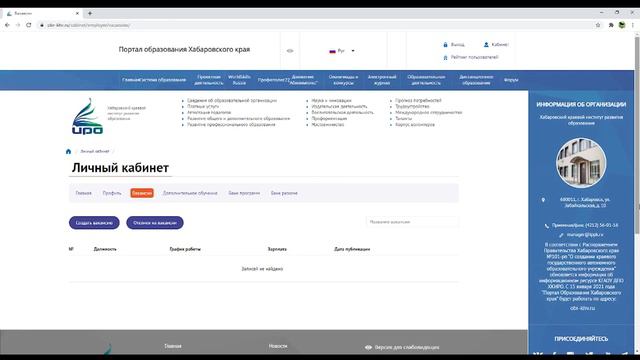The height and width of the screenshot is (360, 640).
Task: Select the highlighted Вакансии tab
Action: click(142, 193)
